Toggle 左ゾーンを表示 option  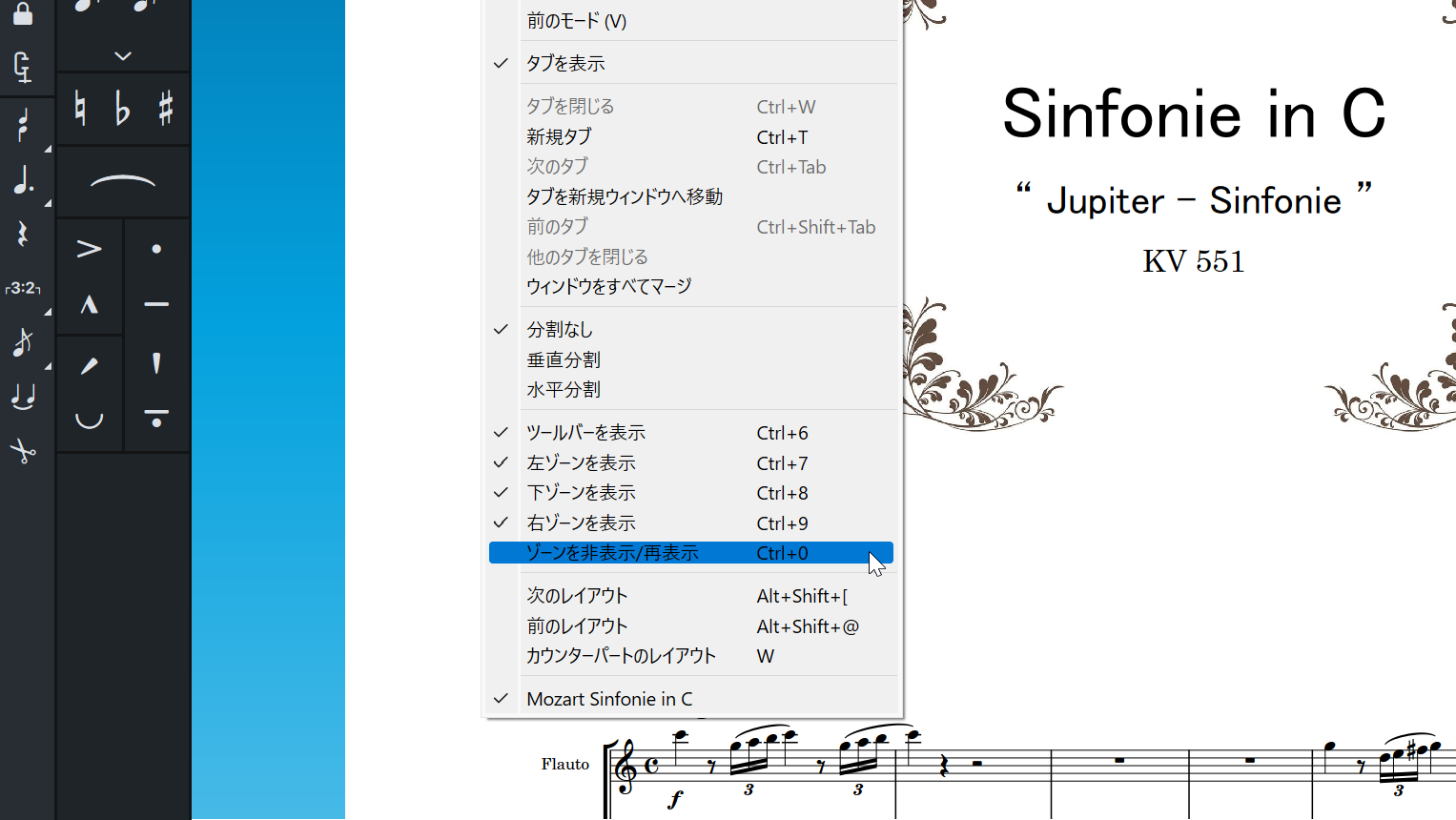[x=693, y=463]
